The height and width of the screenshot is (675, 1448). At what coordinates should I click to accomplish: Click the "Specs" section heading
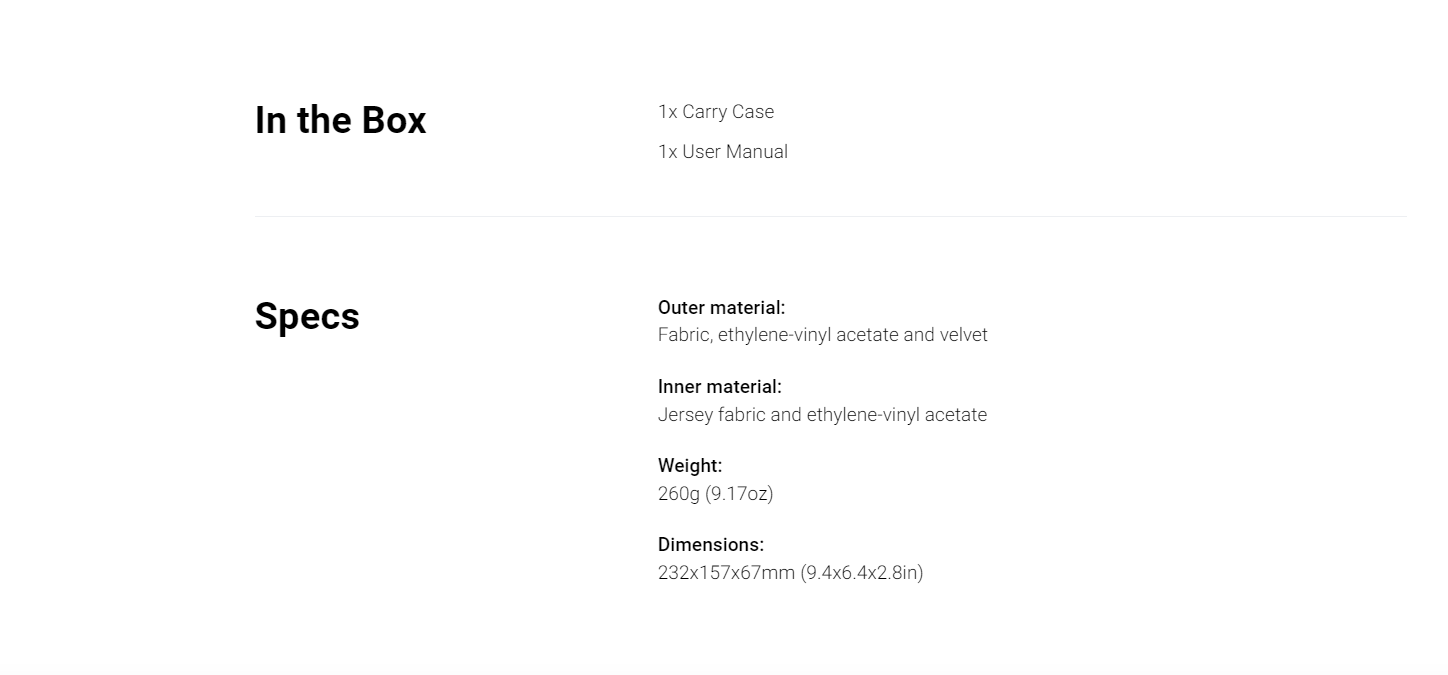coord(307,317)
